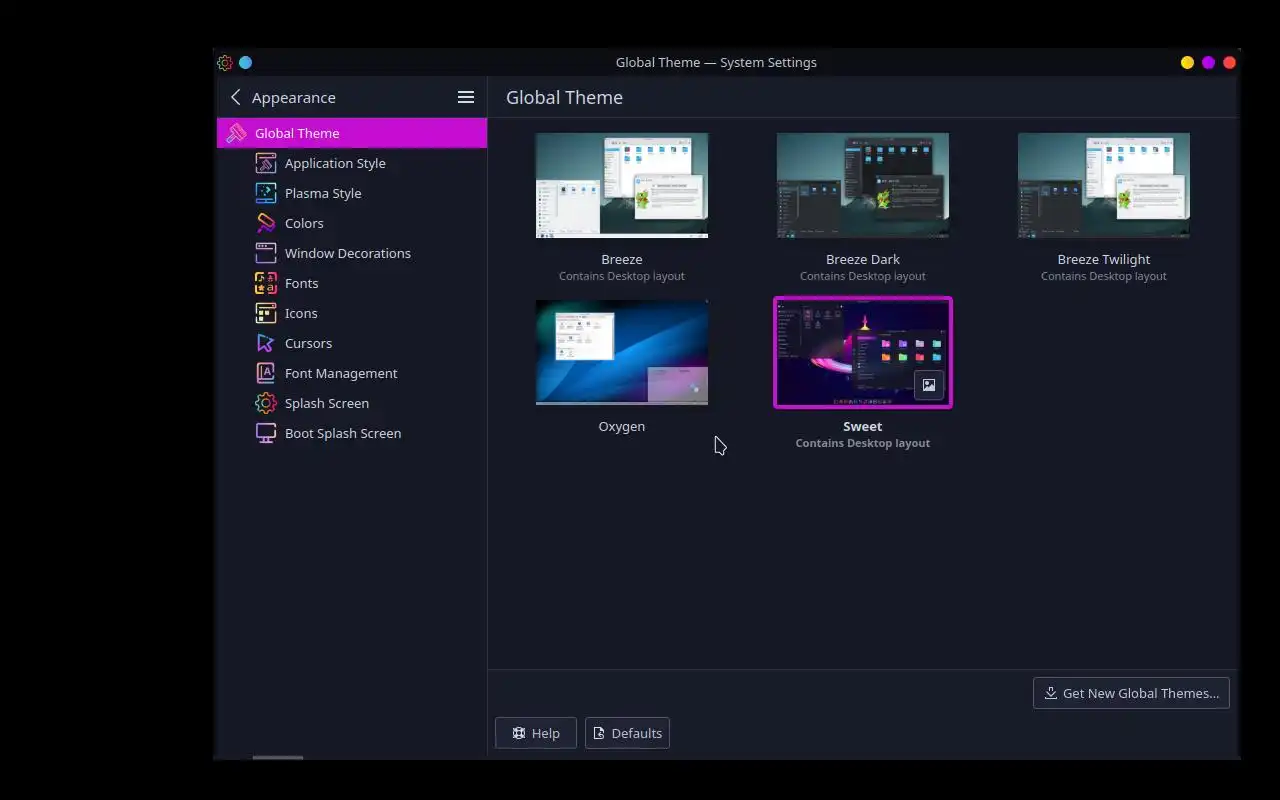Click the Icons grid icon in sidebar
Viewport: 1280px width, 800px height.
pos(265,313)
